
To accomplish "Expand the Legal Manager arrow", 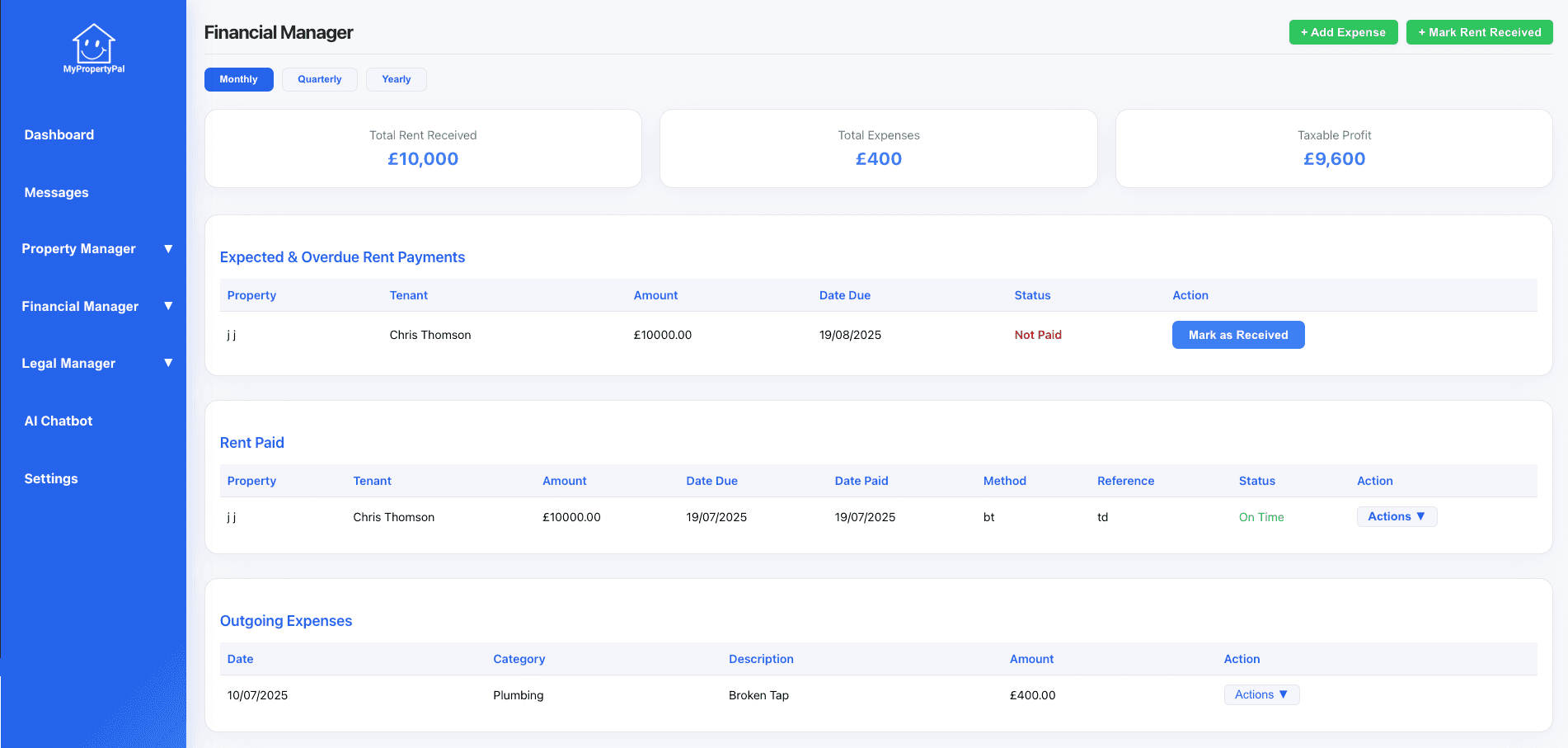I will pos(168,363).
